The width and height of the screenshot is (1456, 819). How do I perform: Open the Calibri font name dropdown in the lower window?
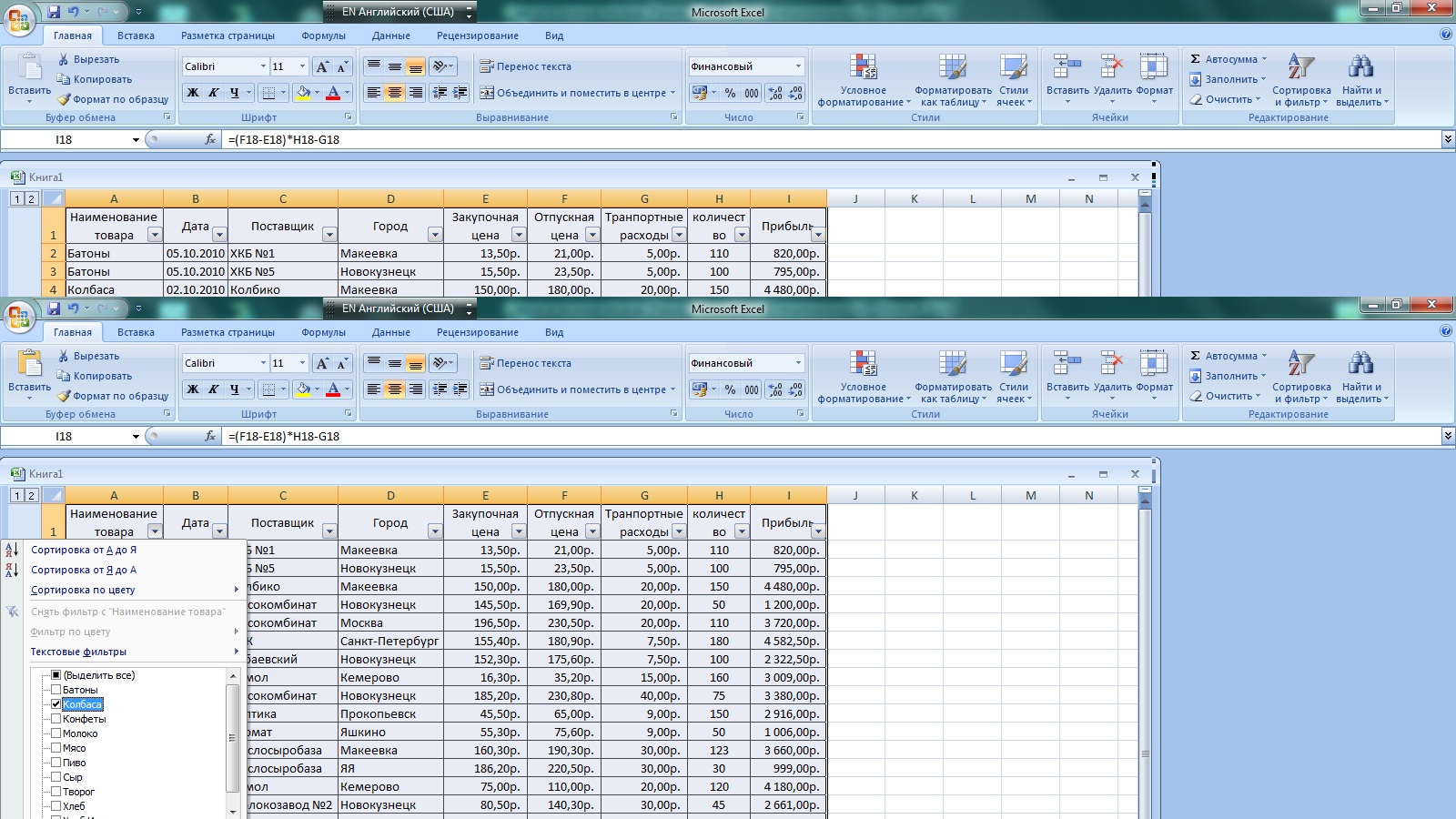(x=263, y=363)
